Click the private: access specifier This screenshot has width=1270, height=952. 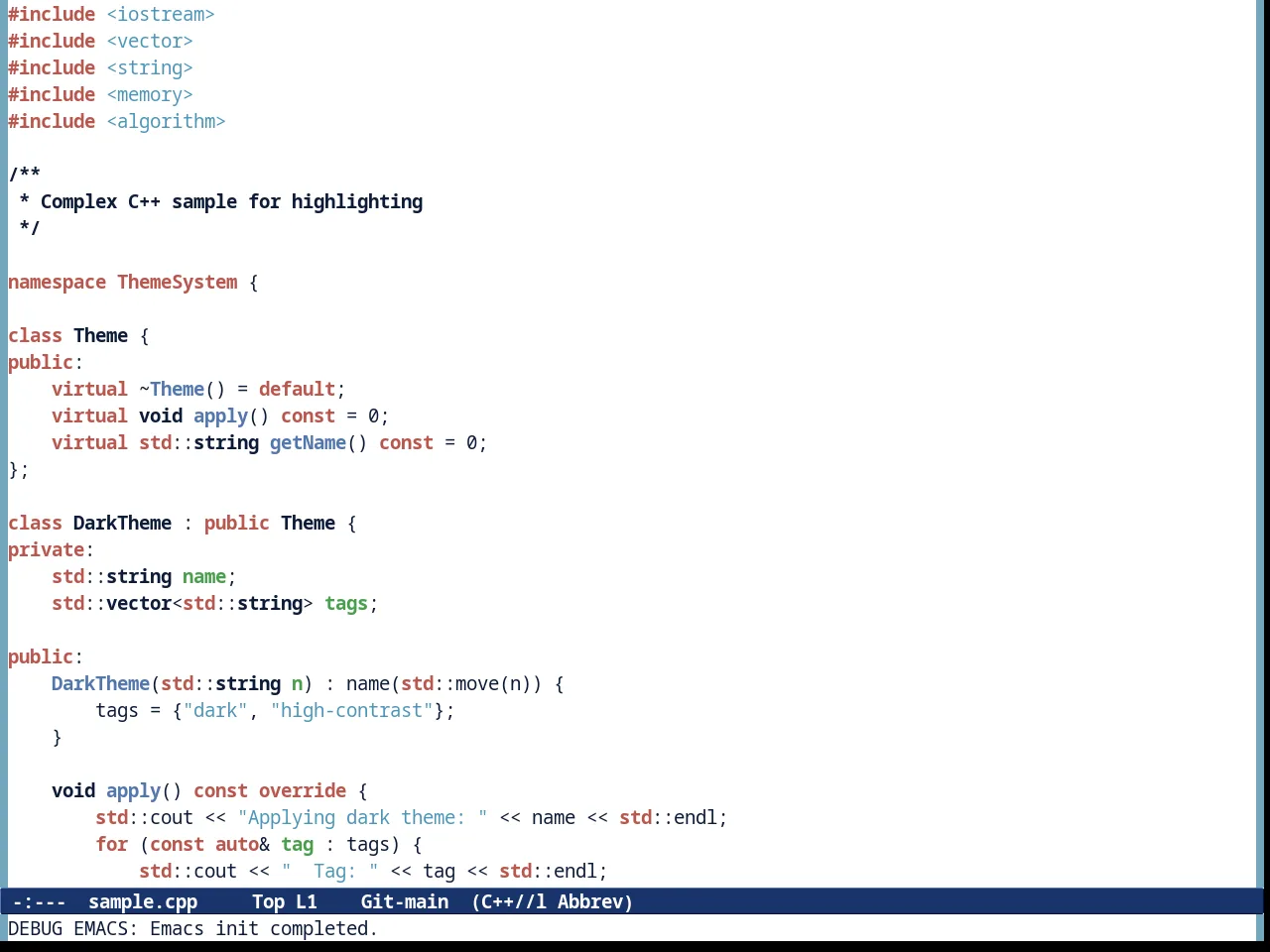(x=51, y=549)
